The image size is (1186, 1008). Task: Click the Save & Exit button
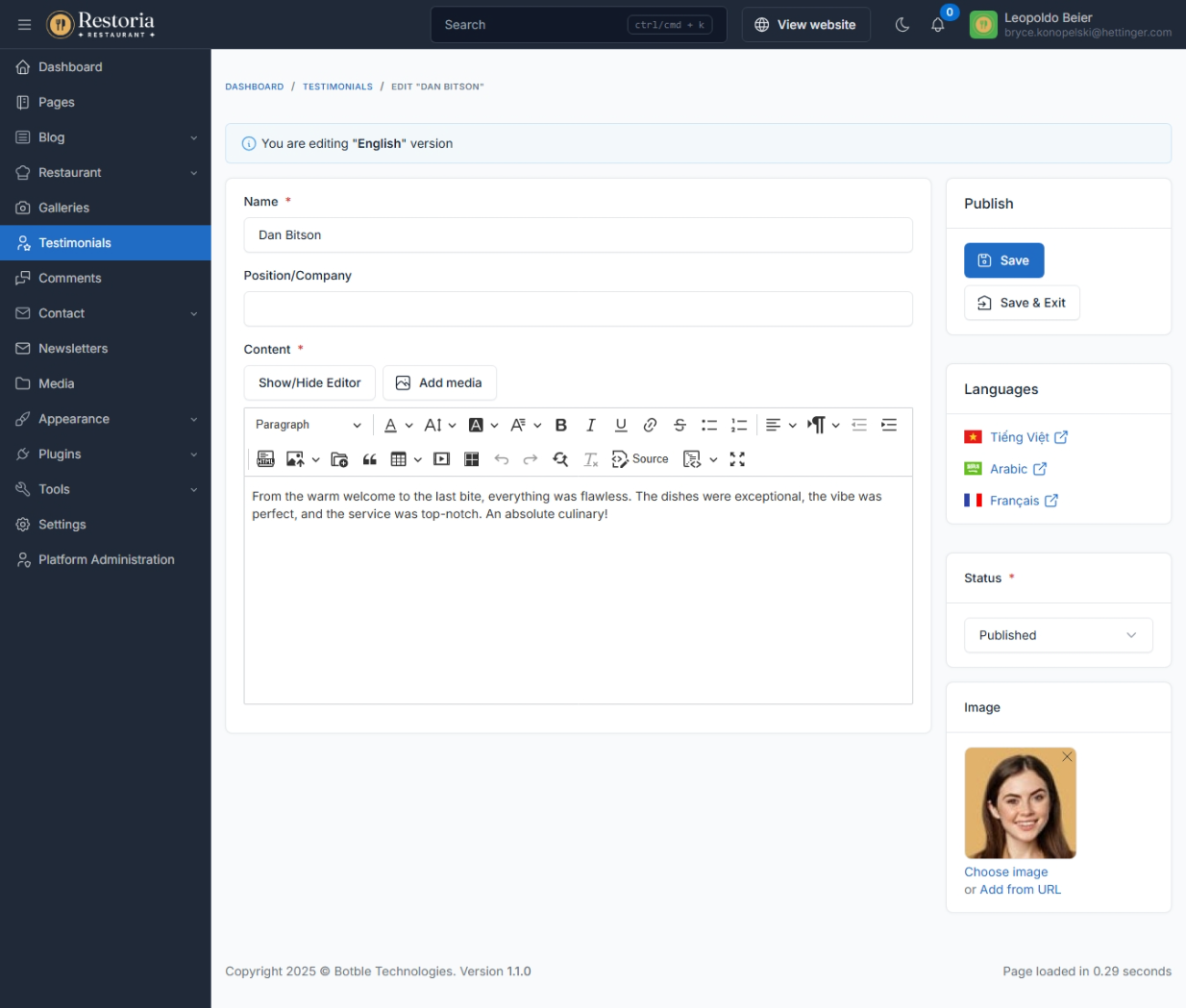coord(1022,303)
